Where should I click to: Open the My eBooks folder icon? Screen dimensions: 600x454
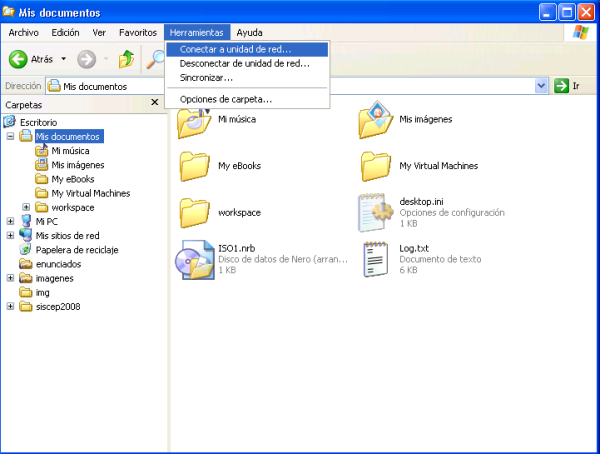pyautogui.click(x=193, y=166)
